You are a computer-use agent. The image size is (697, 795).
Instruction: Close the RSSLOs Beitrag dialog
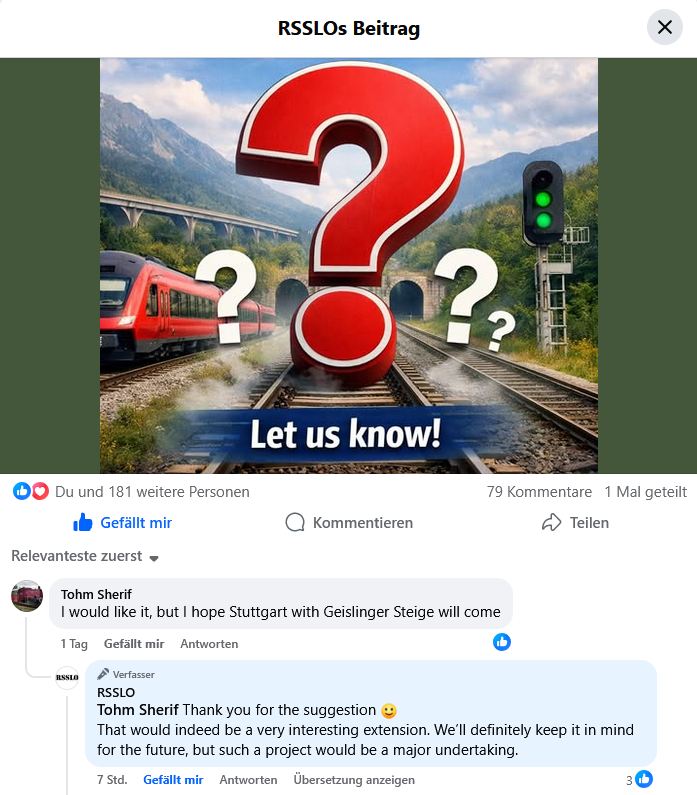tap(665, 27)
